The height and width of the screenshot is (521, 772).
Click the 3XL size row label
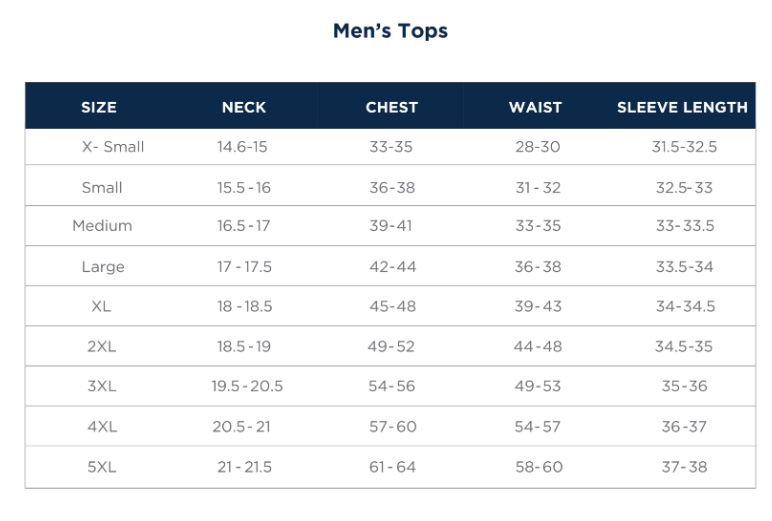tap(102, 386)
